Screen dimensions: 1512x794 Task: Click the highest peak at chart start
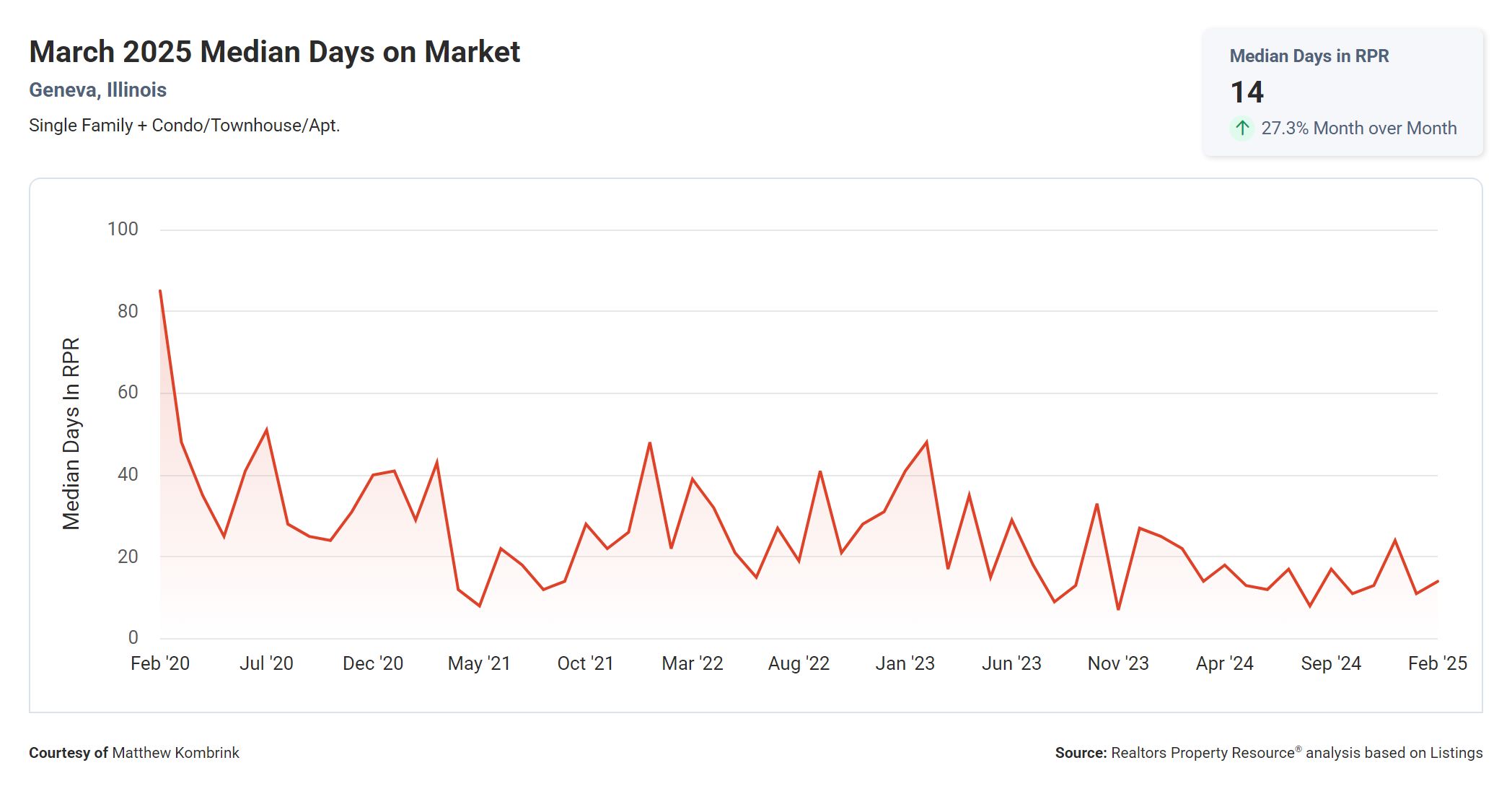click(x=160, y=292)
